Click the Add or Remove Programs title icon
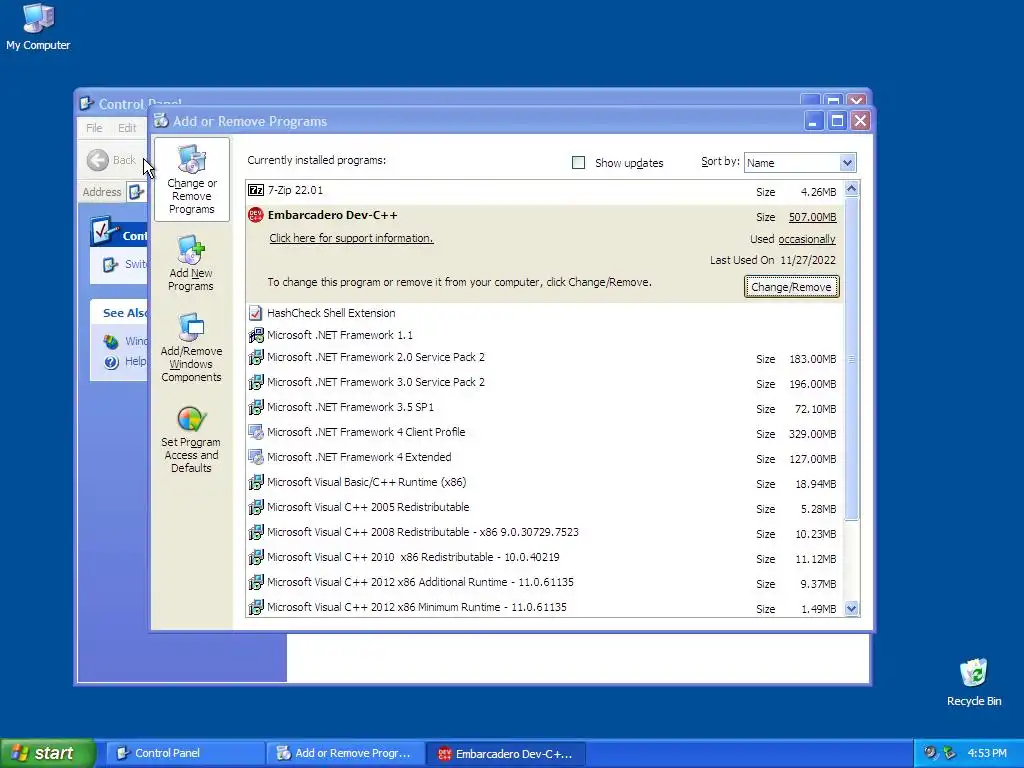The height and width of the screenshot is (768, 1024). coord(161,121)
